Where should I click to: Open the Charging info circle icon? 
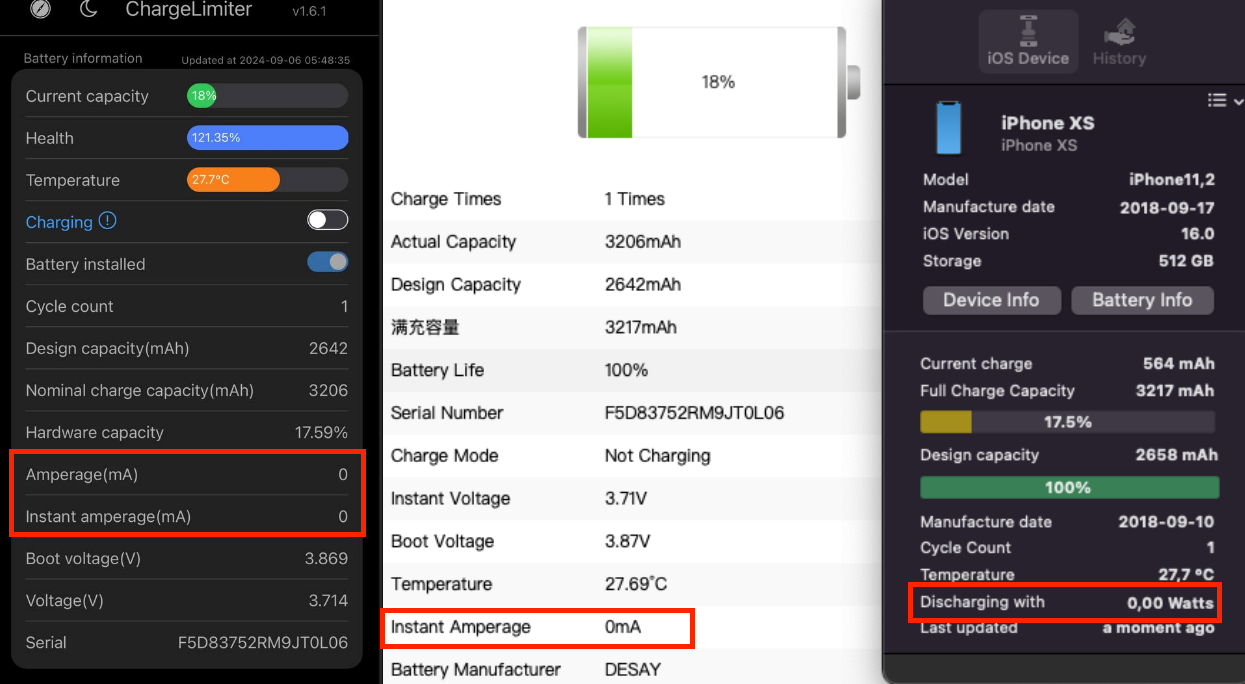tap(108, 221)
